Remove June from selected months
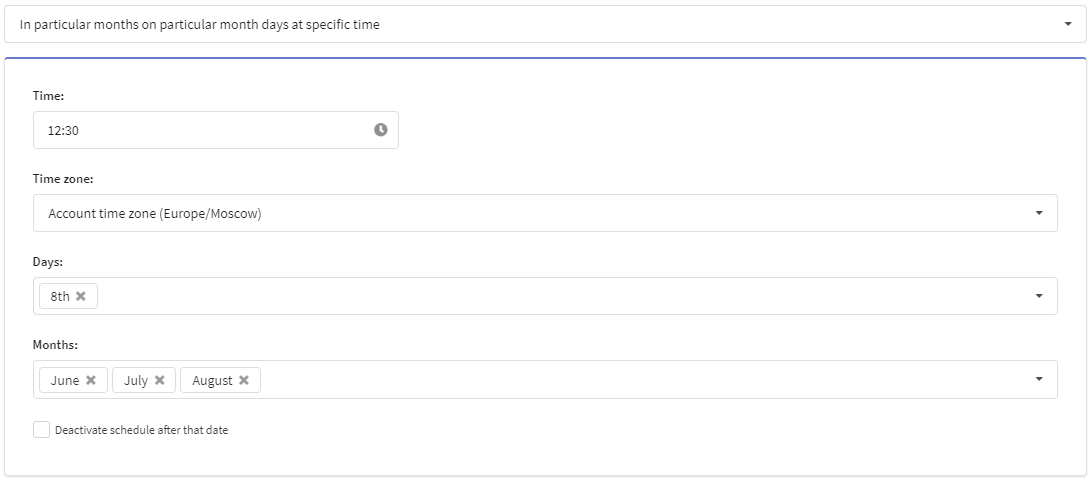 click(90, 380)
